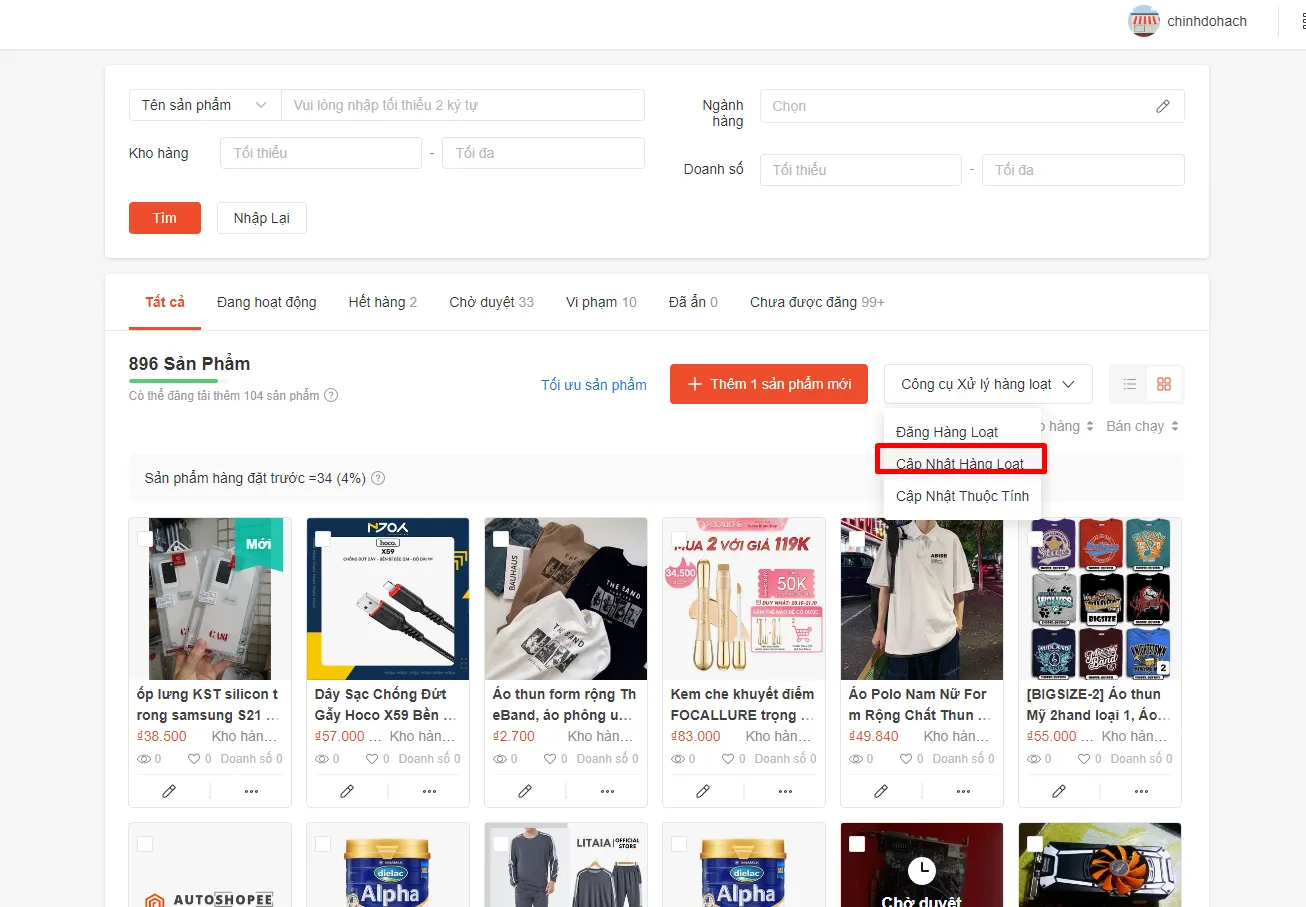Screen dimensions: 1306x907
Task: Edit the Áo Polo Nam Nữ product
Action: point(881,791)
